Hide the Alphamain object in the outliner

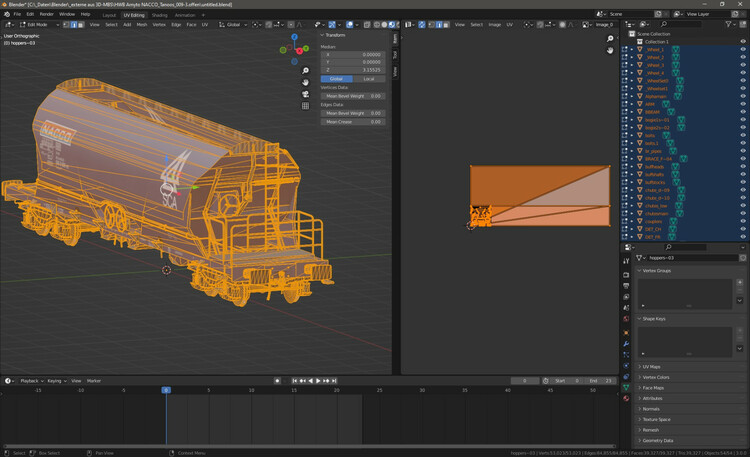tap(743, 96)
